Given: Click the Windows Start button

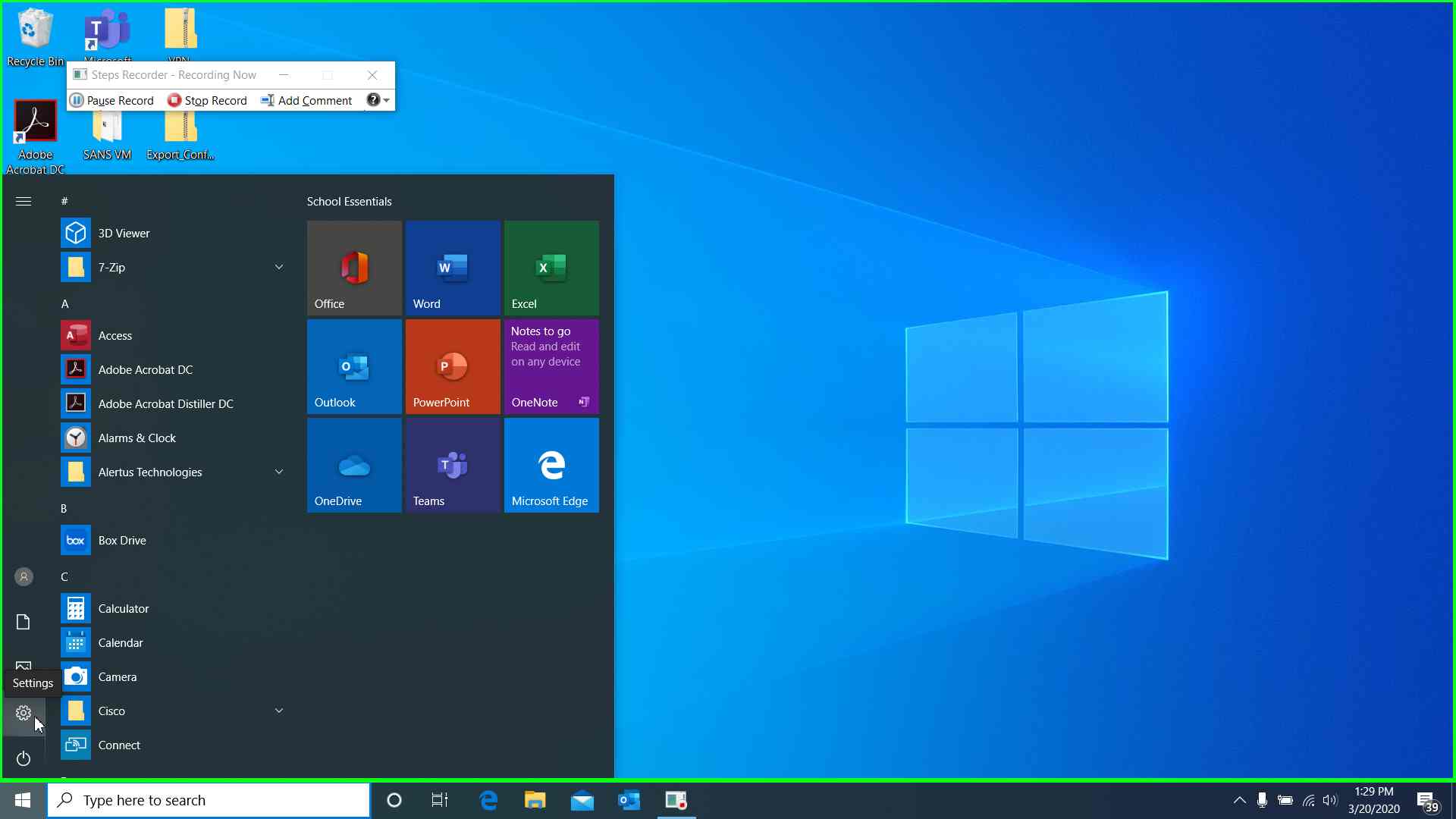Looking at the screenshot, I should point(23,800).
